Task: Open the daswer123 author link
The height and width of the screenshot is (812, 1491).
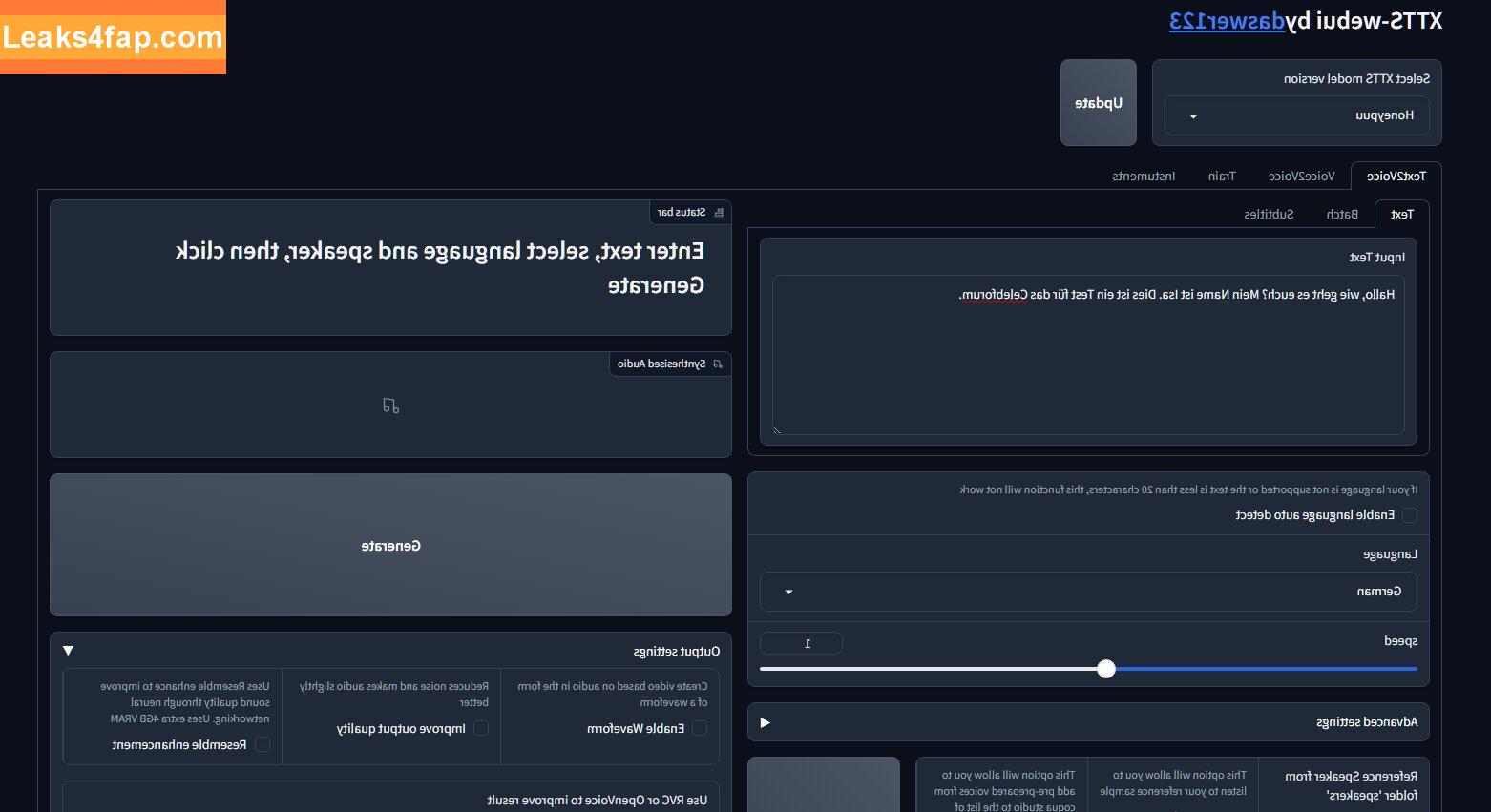Action: click(x=1227, y=21)
